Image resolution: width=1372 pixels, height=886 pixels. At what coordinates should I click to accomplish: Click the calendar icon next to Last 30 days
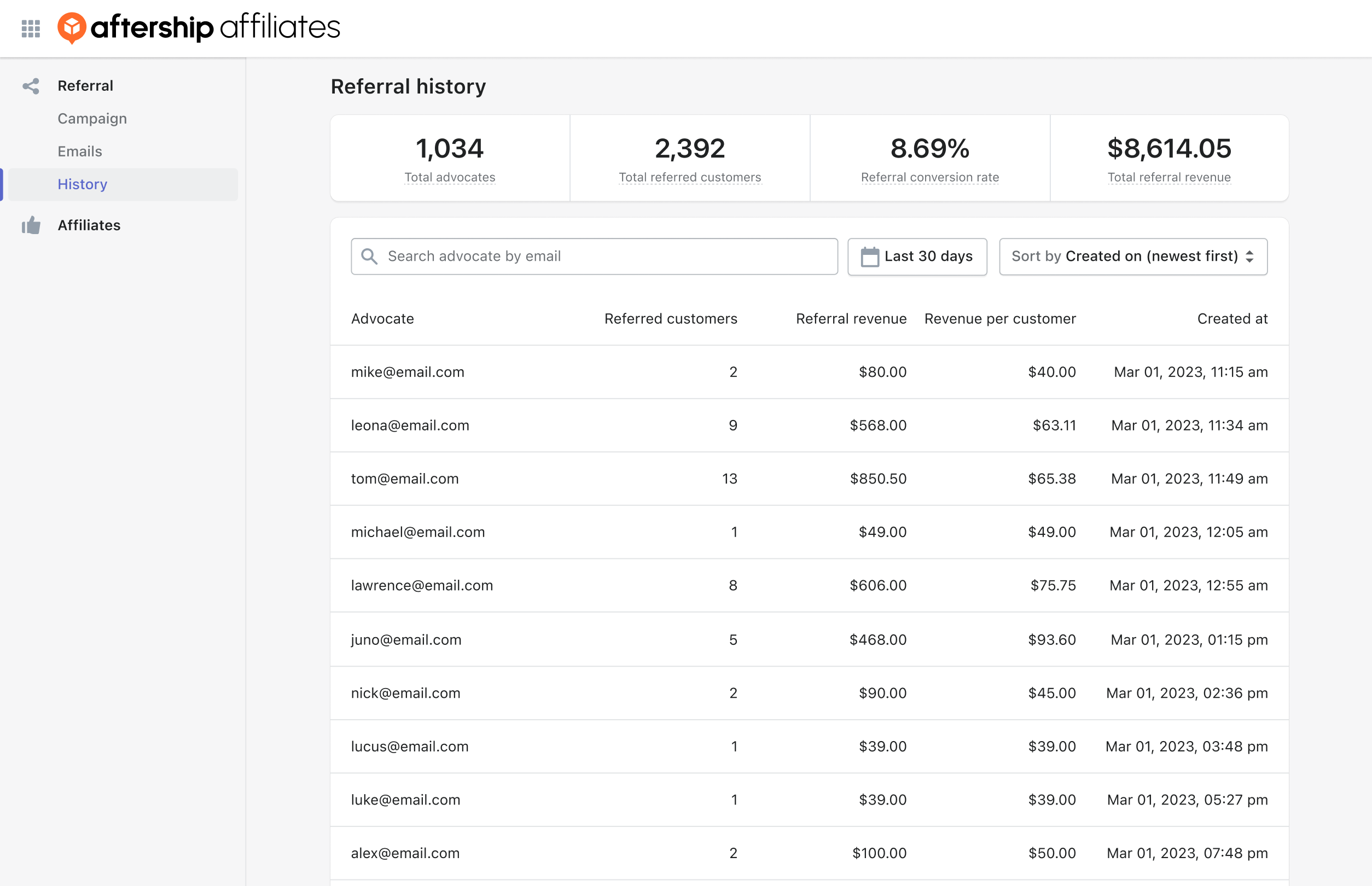868,256
